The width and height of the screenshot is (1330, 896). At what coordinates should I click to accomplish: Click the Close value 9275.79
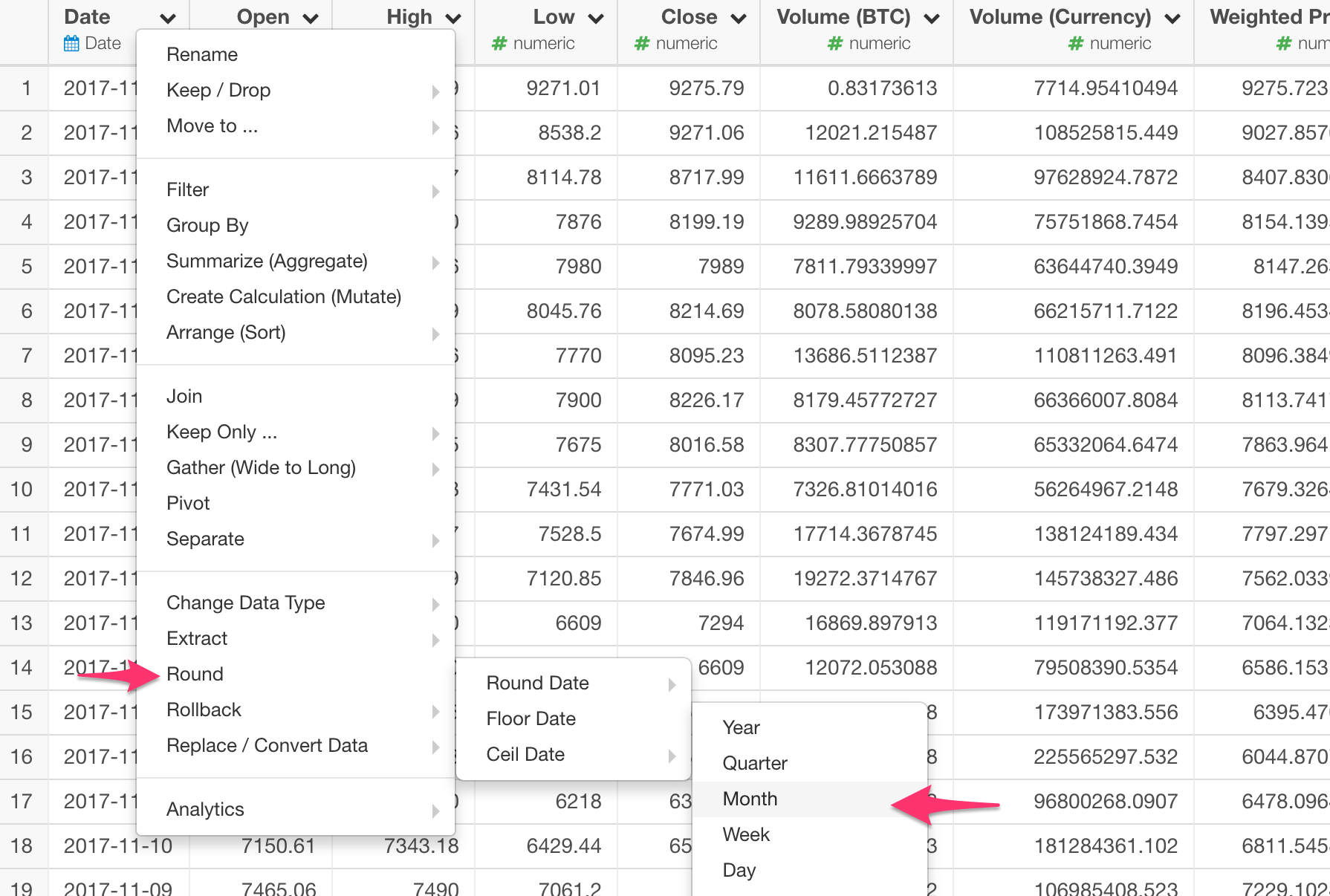click(x=706, y=88)
